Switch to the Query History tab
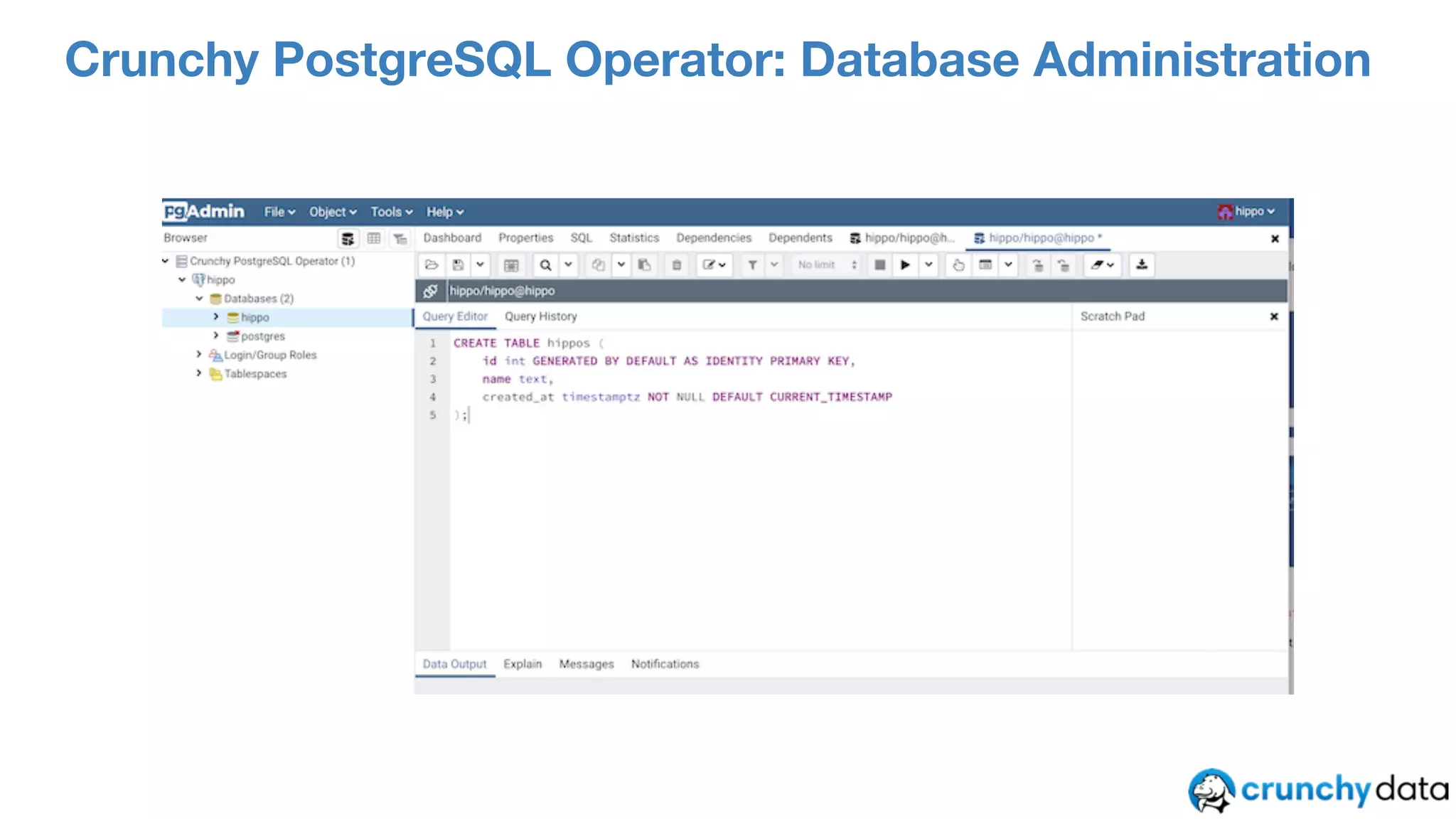Viewport: 1456px width, 819px height. click(541, 316)
